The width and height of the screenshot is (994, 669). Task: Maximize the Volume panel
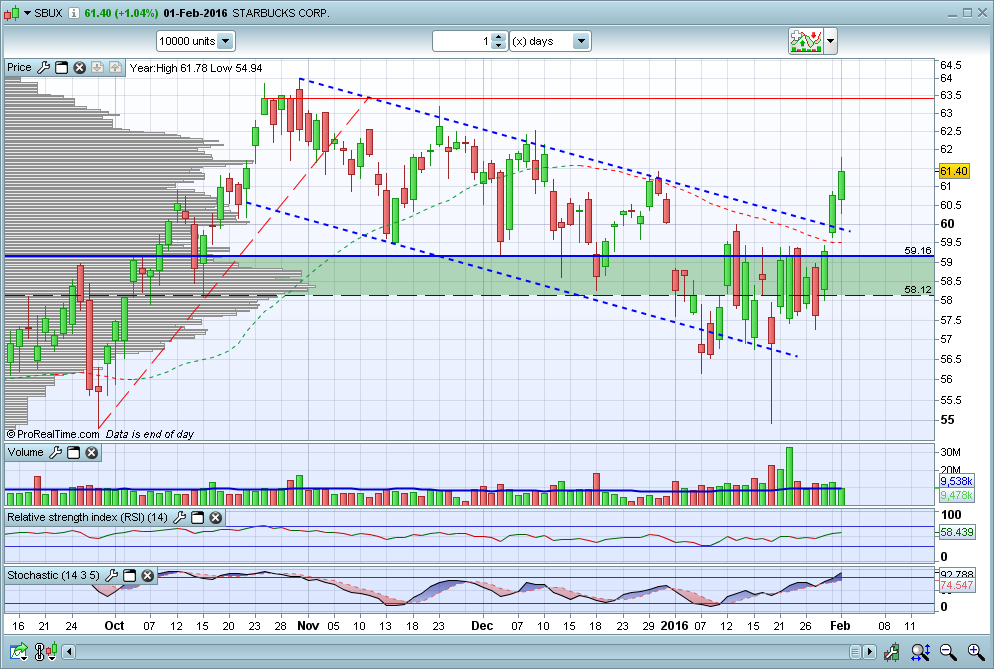tap(74, 452)
